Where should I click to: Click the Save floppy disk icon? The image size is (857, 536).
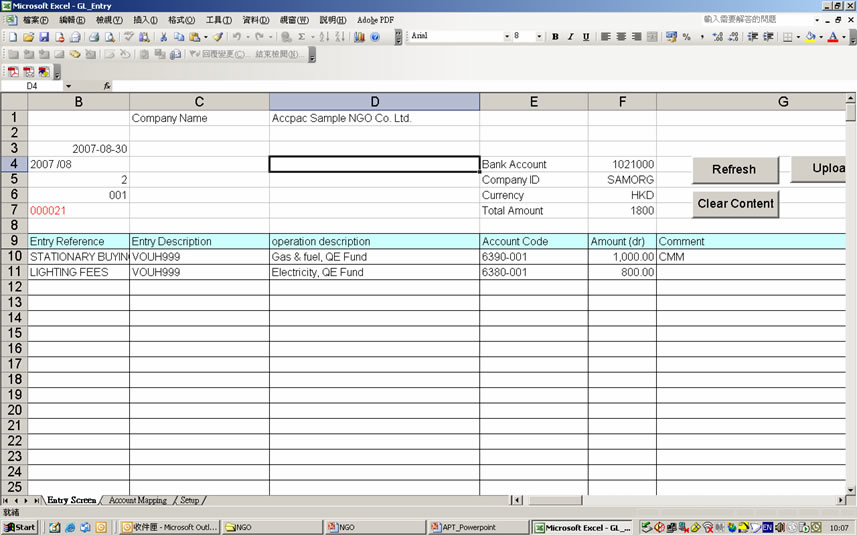44,37
